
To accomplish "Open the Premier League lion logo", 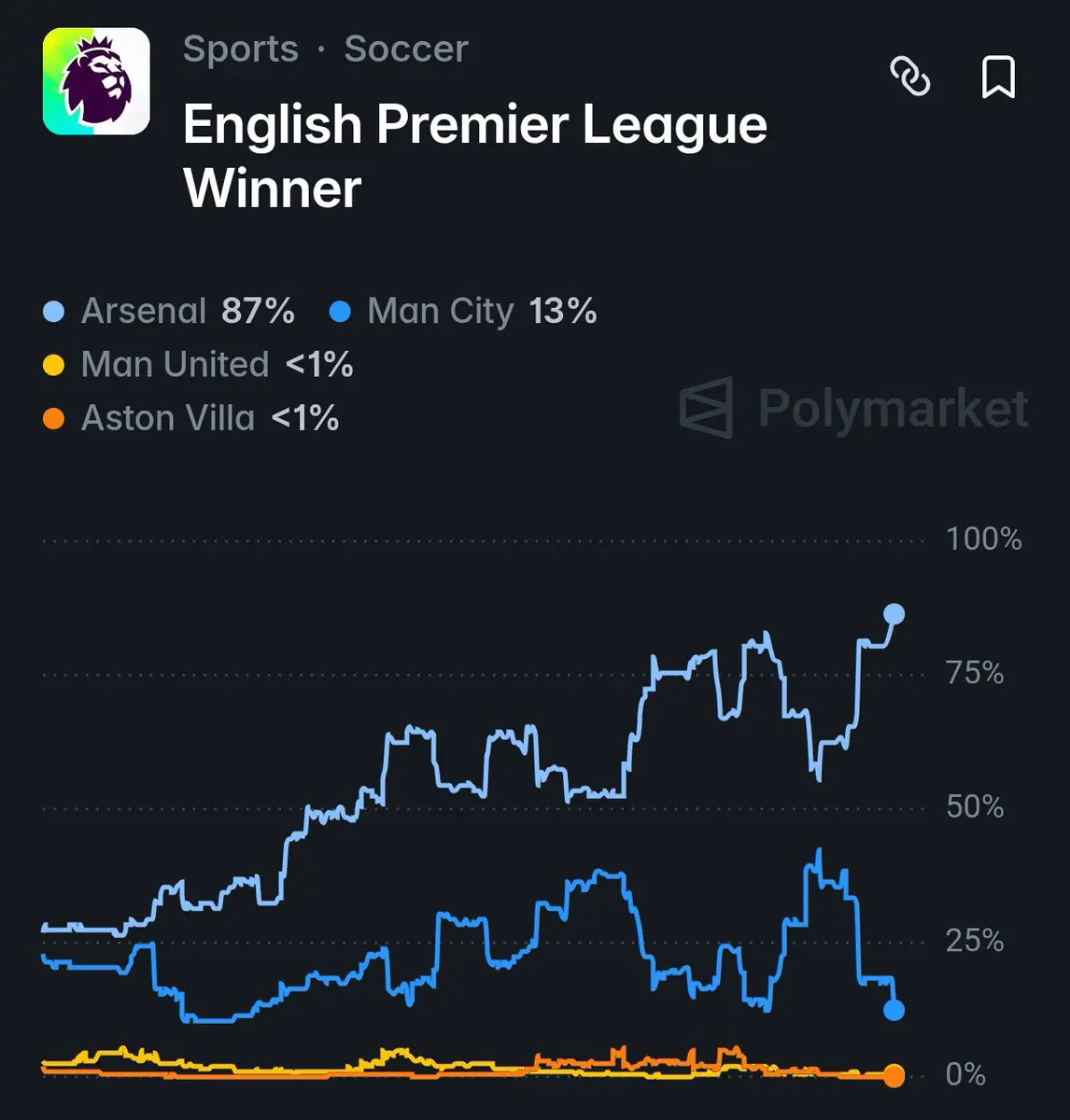I will [x=96, y=81].
